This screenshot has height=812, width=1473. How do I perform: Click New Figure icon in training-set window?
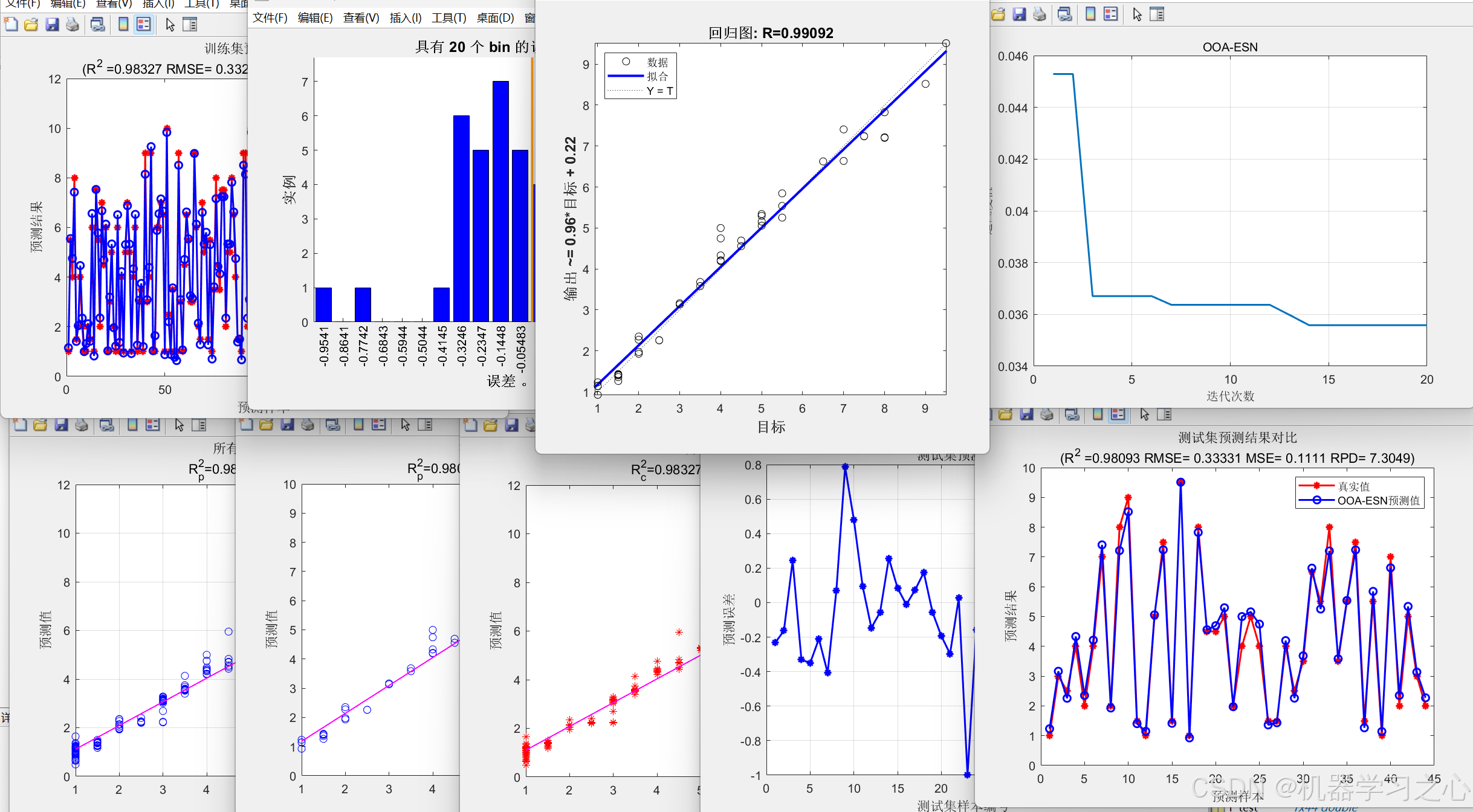(x=11, y=25)
